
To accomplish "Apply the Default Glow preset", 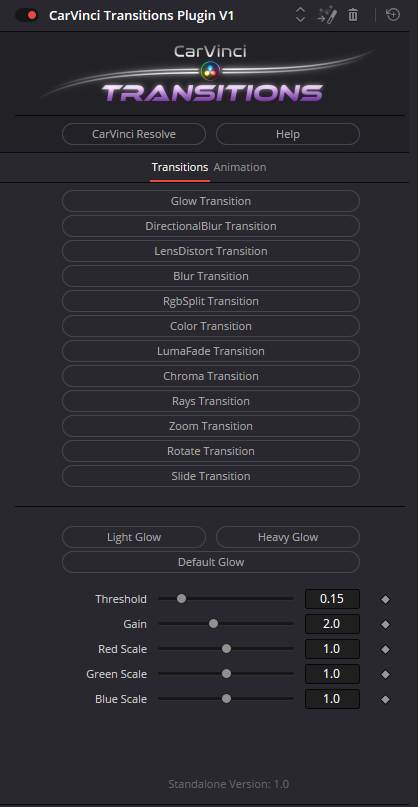I will [x=211, y=563].
